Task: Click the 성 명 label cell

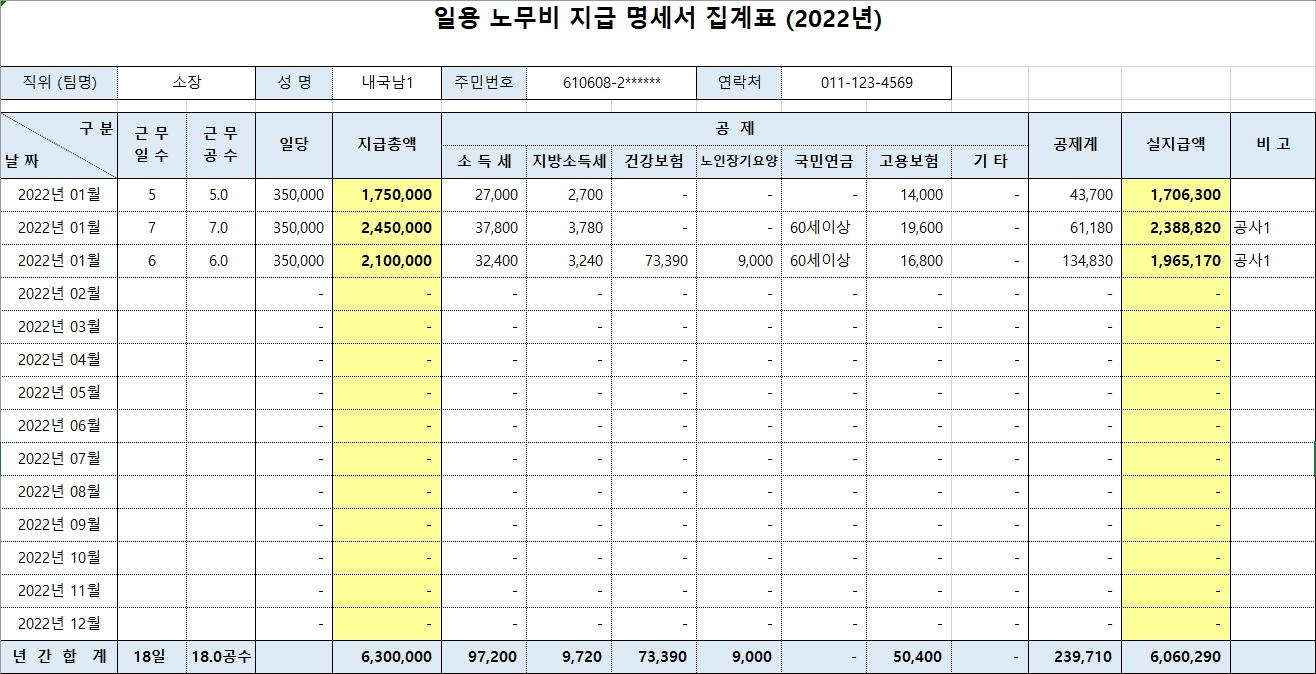Action: coord(295,83)
